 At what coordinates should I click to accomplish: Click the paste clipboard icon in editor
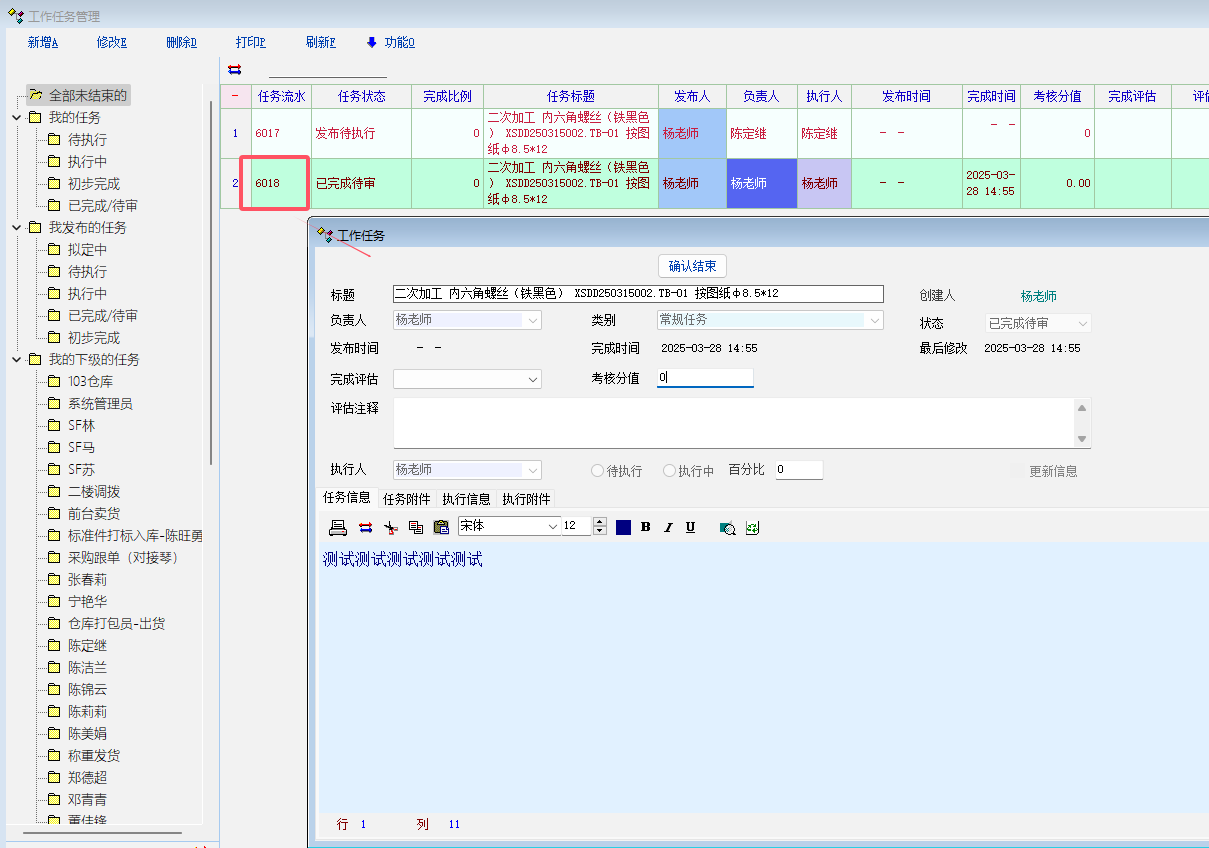click(x=441, y=527)
